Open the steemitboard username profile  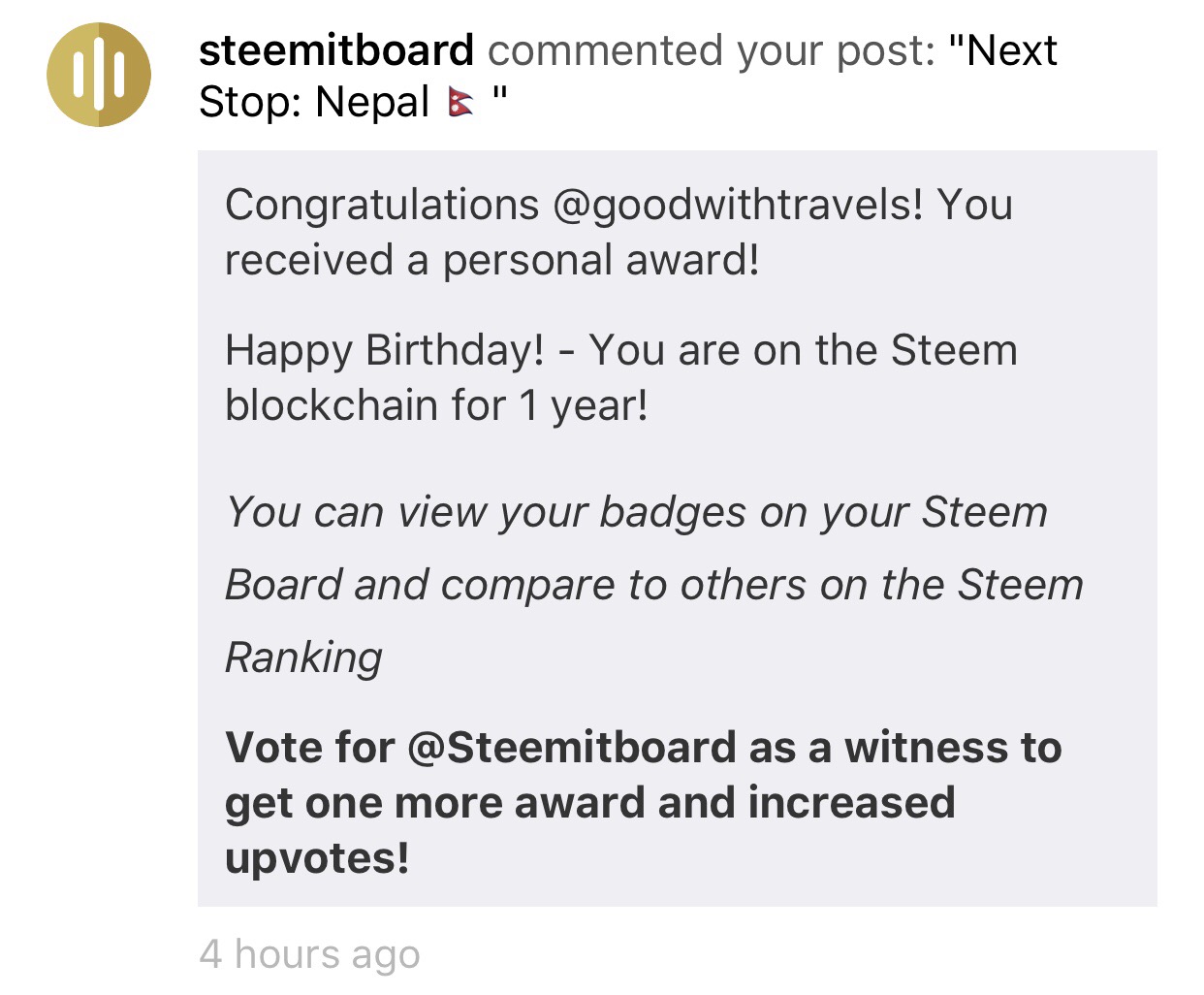click(x=335, y=50)
